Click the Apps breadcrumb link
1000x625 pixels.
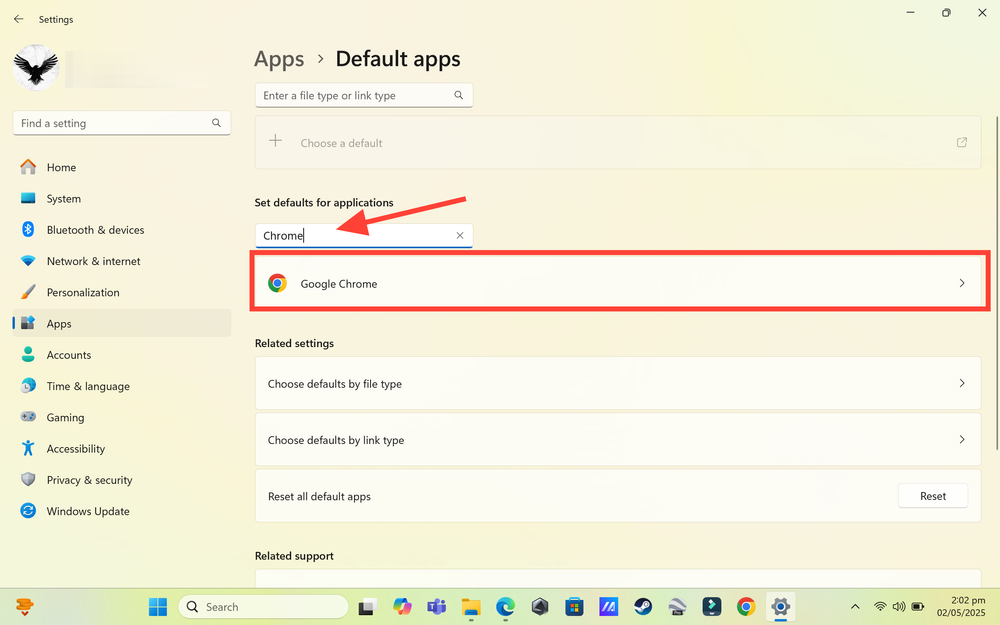[x=279, y=59]
